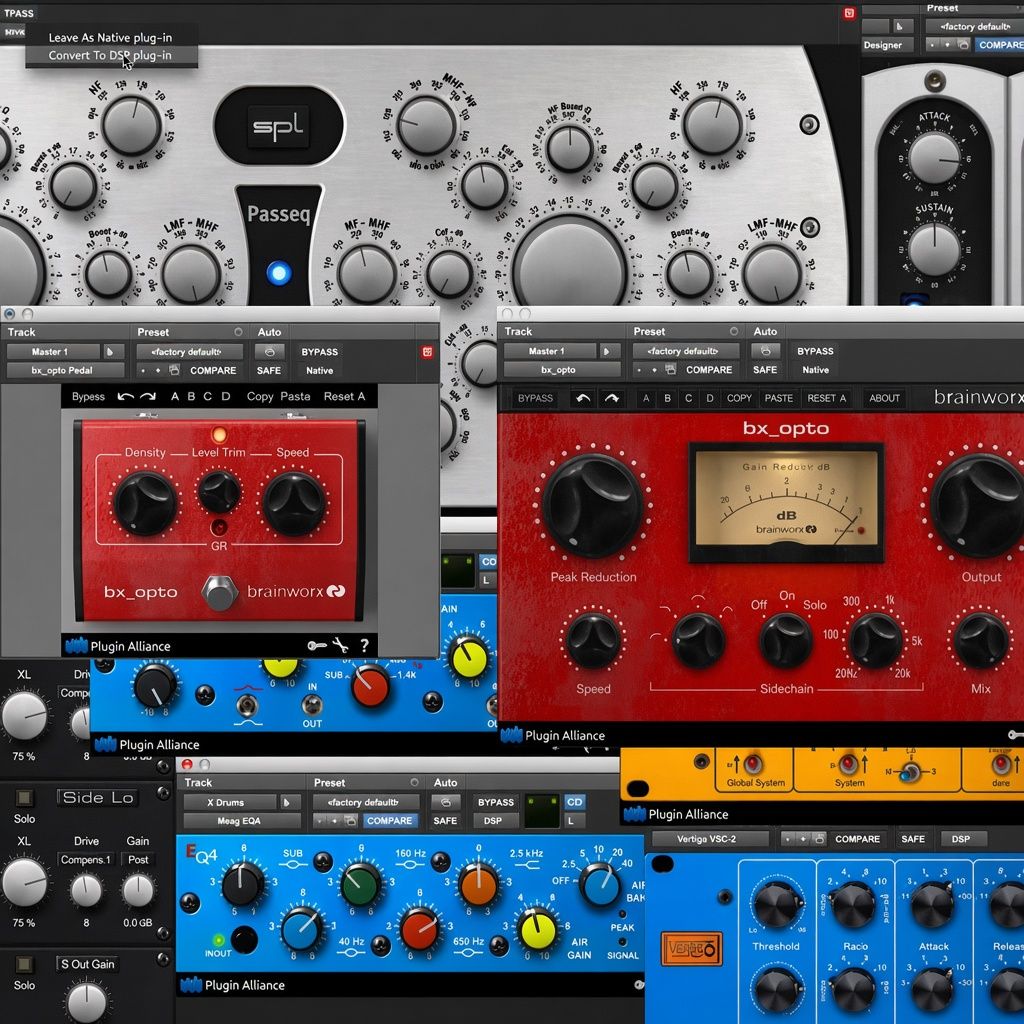Select setting D in bx_opto brainworx toolbar
This screenshot has width=1024, height=1024.
click(x=710, y=398)
